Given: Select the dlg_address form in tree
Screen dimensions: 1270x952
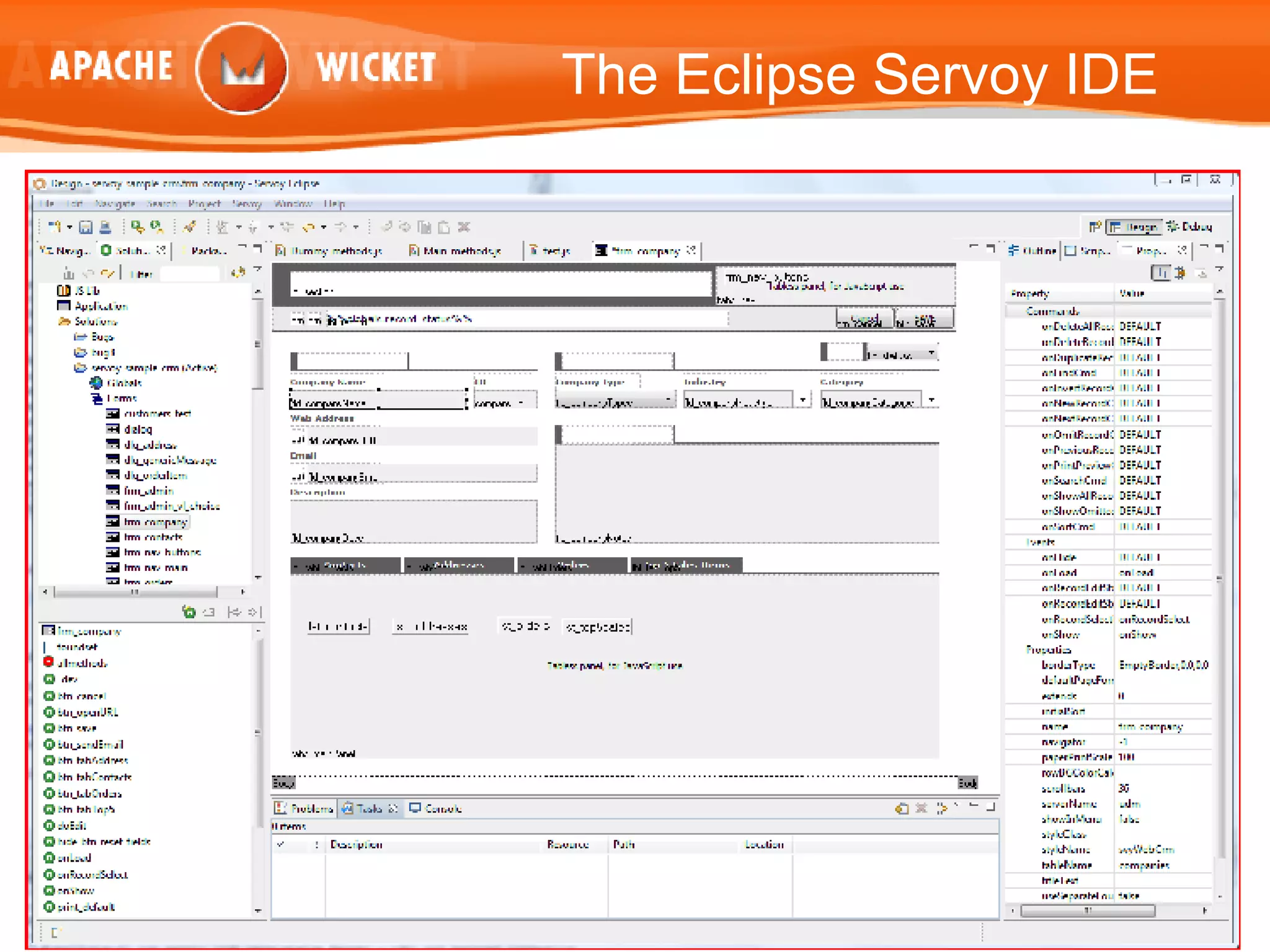Looking at the screenshot, I should pos(141,445).
